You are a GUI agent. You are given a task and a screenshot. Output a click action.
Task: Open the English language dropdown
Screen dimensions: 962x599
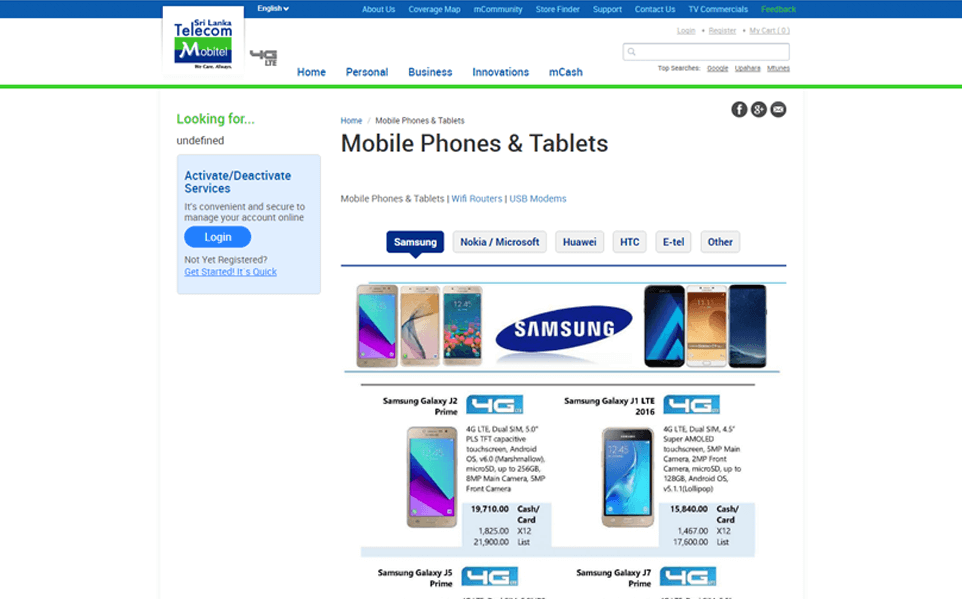coord(273,9)
